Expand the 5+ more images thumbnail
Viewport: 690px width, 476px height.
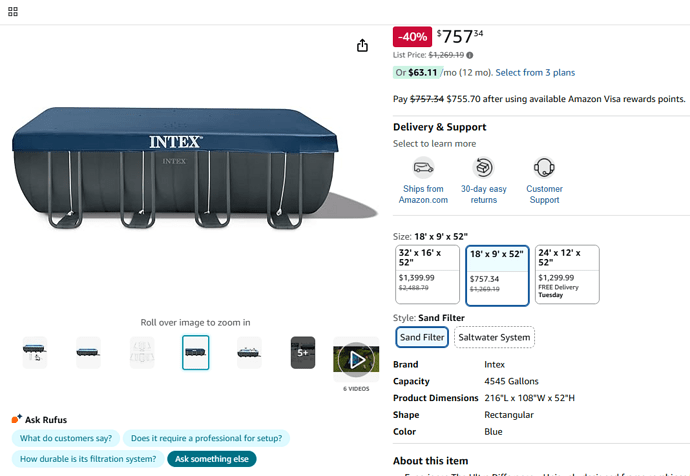tap(303, 352)
